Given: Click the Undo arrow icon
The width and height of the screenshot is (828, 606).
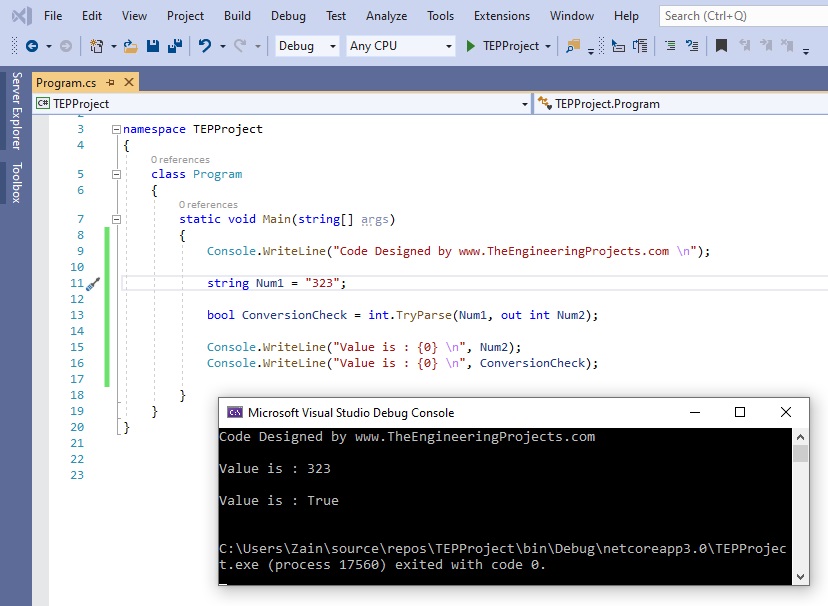Looking at the screenshot, I should tap(205, 46).
